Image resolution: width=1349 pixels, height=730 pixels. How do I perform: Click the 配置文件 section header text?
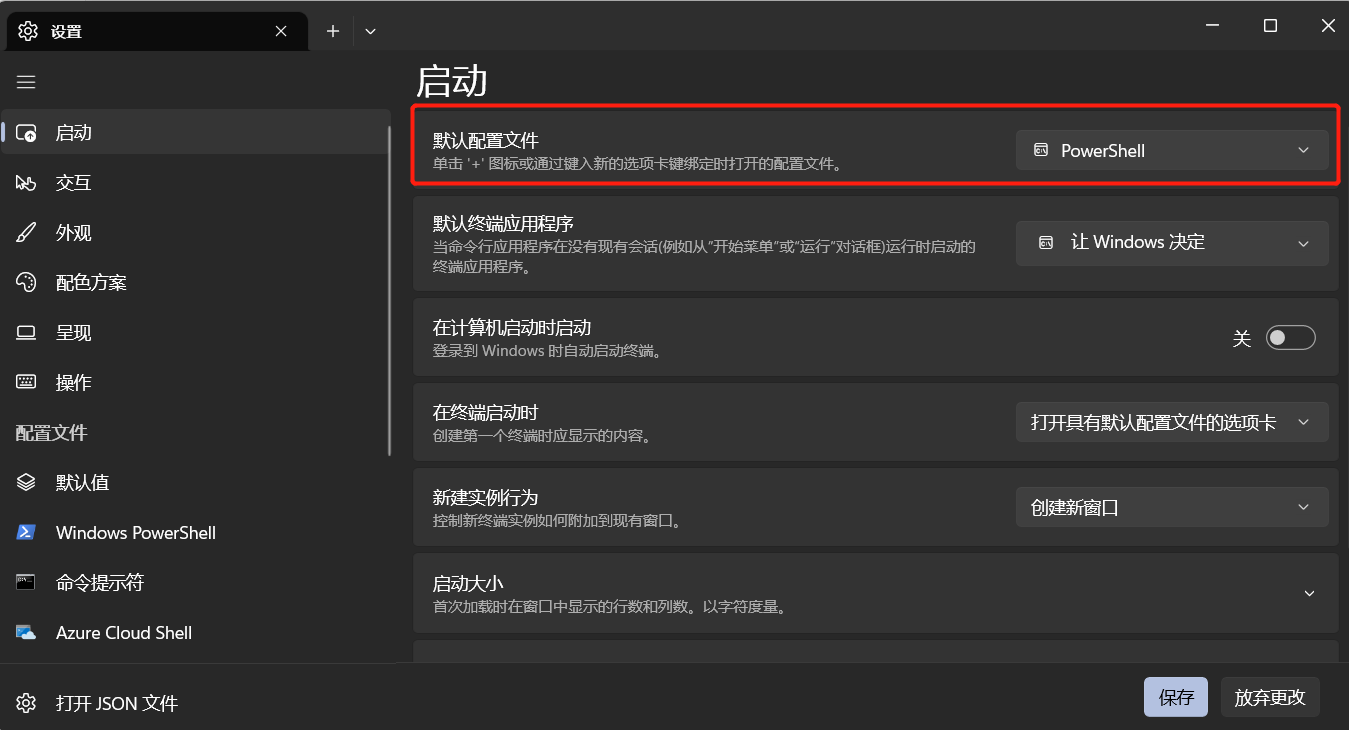point(52,433)
